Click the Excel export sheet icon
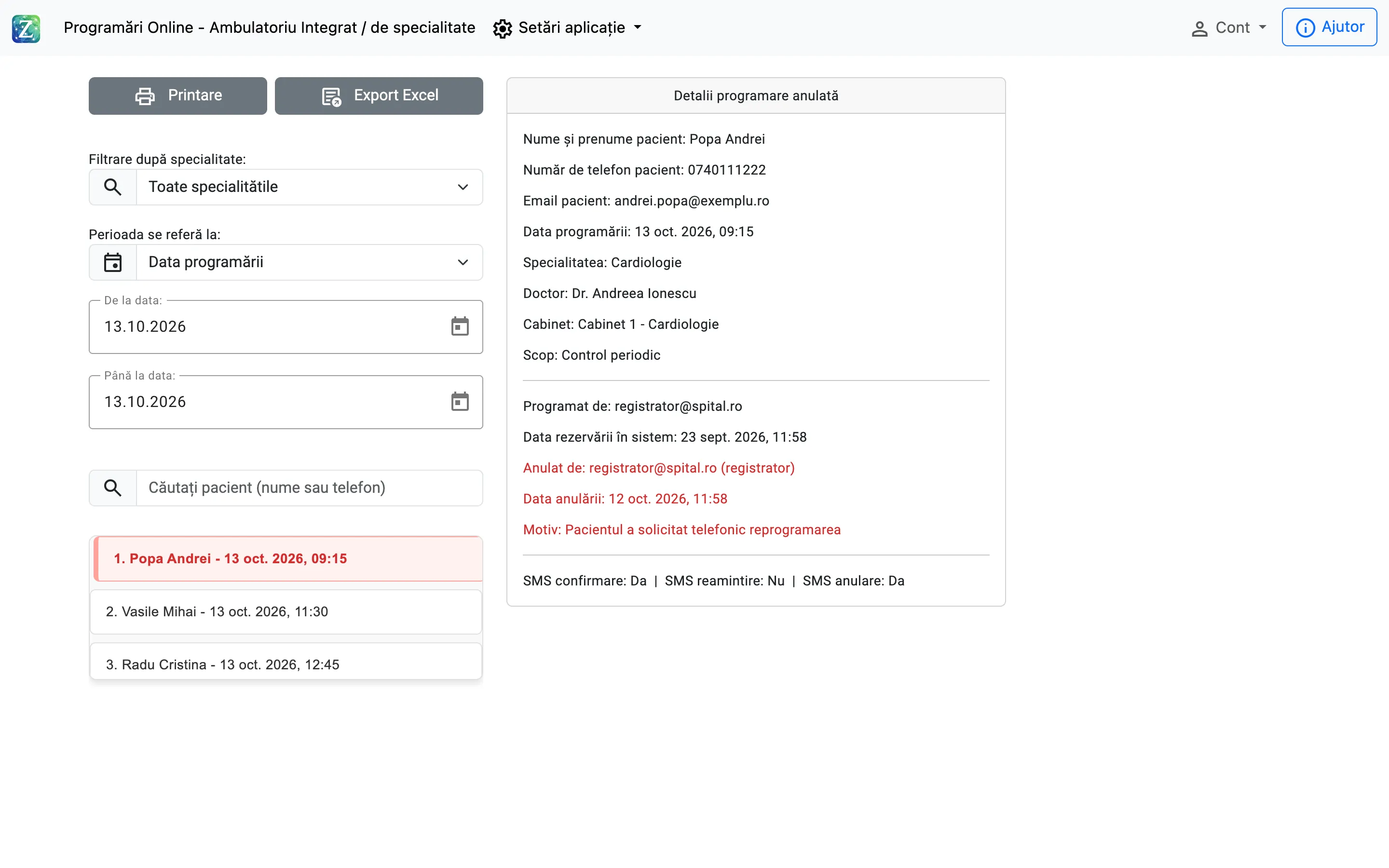Screen dimensions: 1389x868 coord(331,96)
